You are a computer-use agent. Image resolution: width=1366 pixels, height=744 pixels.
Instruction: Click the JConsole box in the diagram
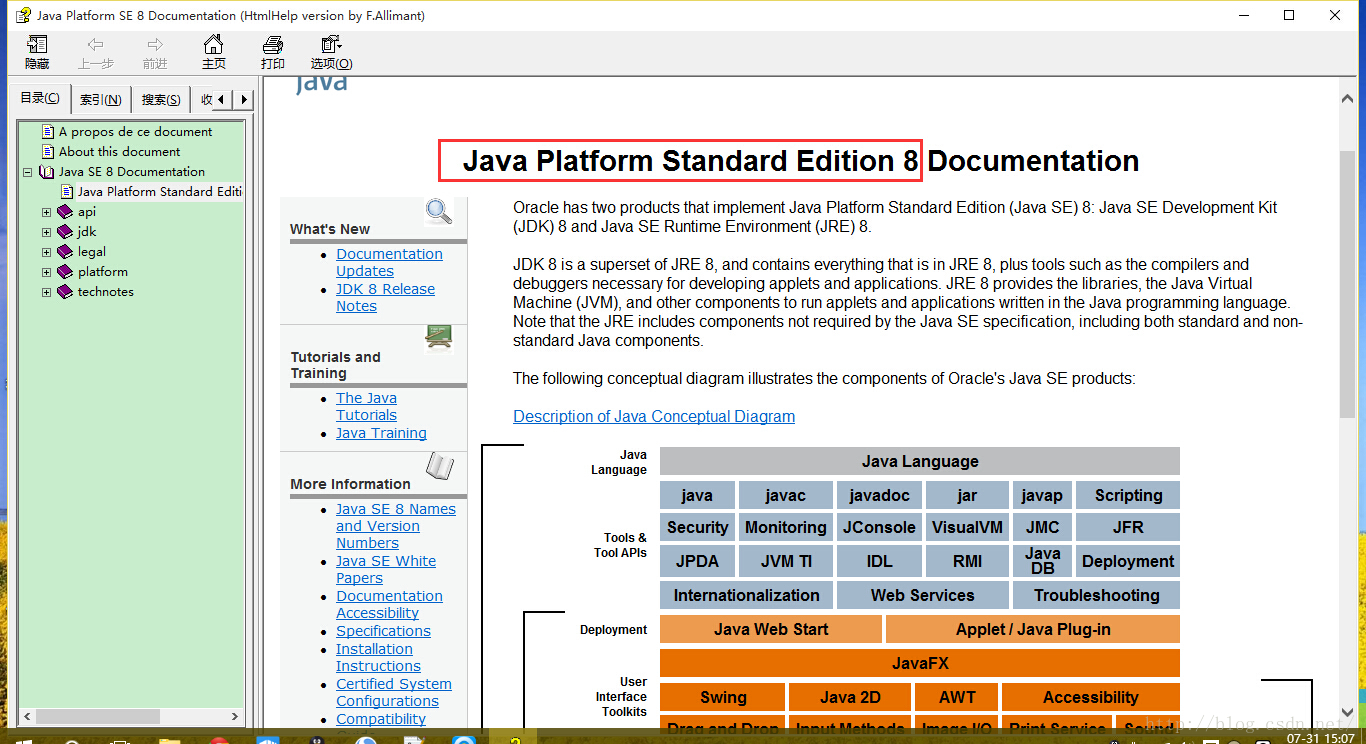[x=879, y=527]
